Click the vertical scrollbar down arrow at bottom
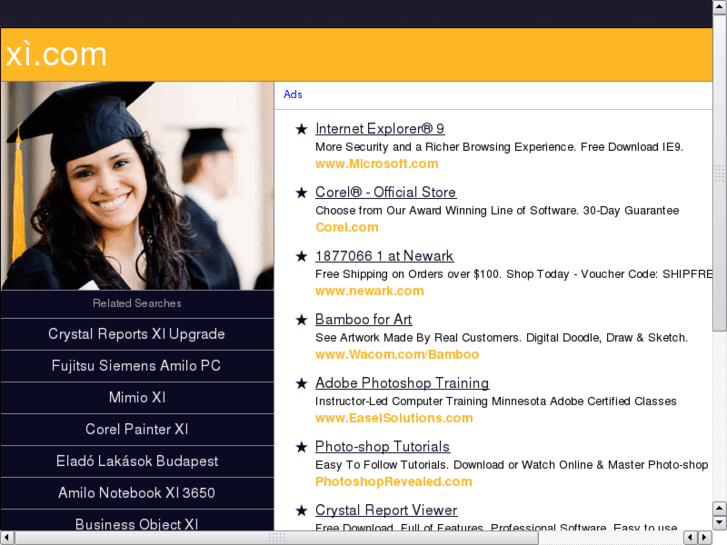 [720, 523]
